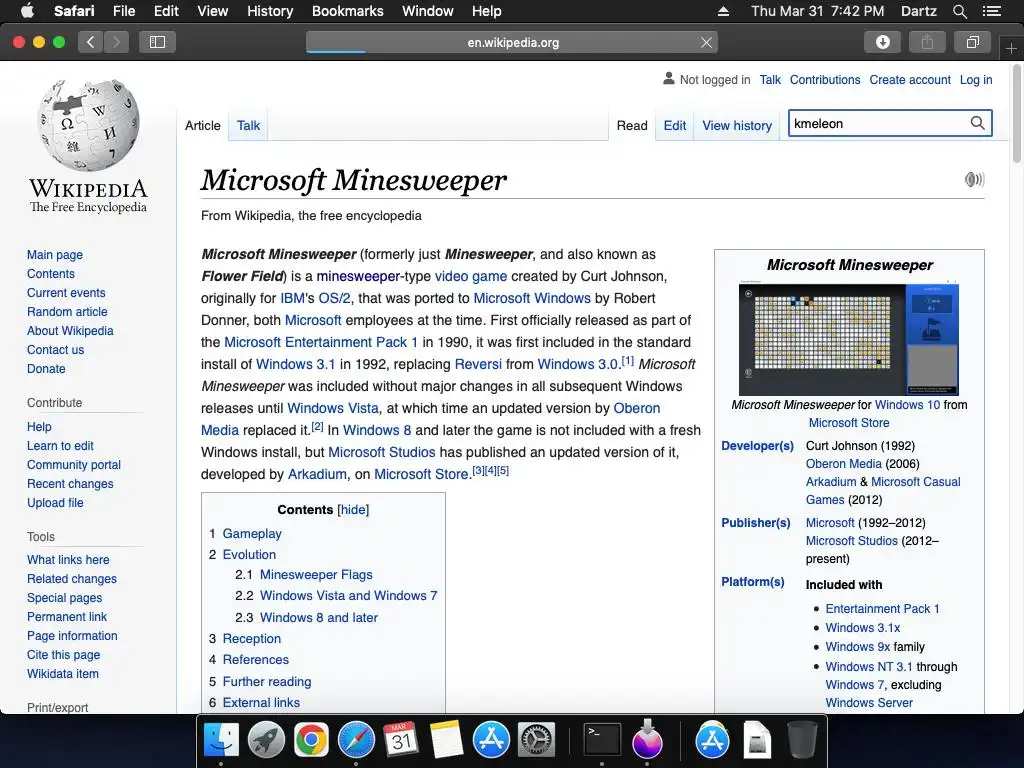Launch Google Chrome from the Dock
The width and height of the screenshot is (1024, 768).
pyautogui.click(x=311, y=740)
